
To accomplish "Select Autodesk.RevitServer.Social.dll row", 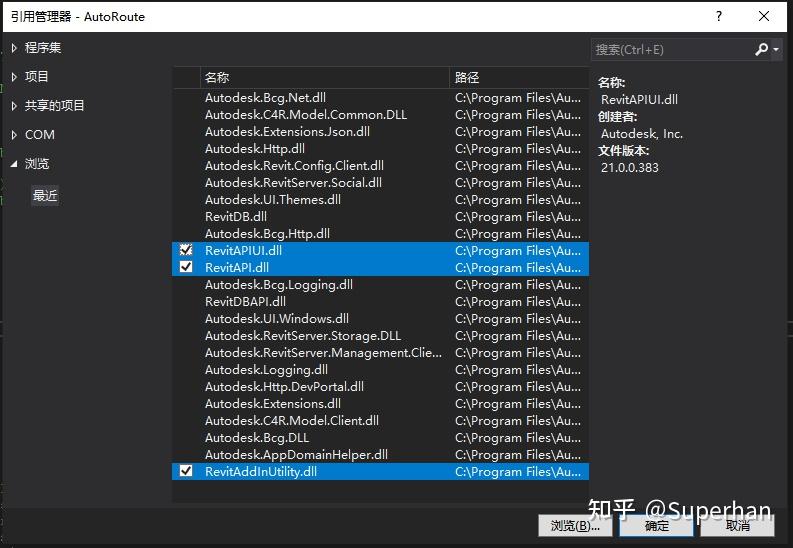I will click(380, 182).
